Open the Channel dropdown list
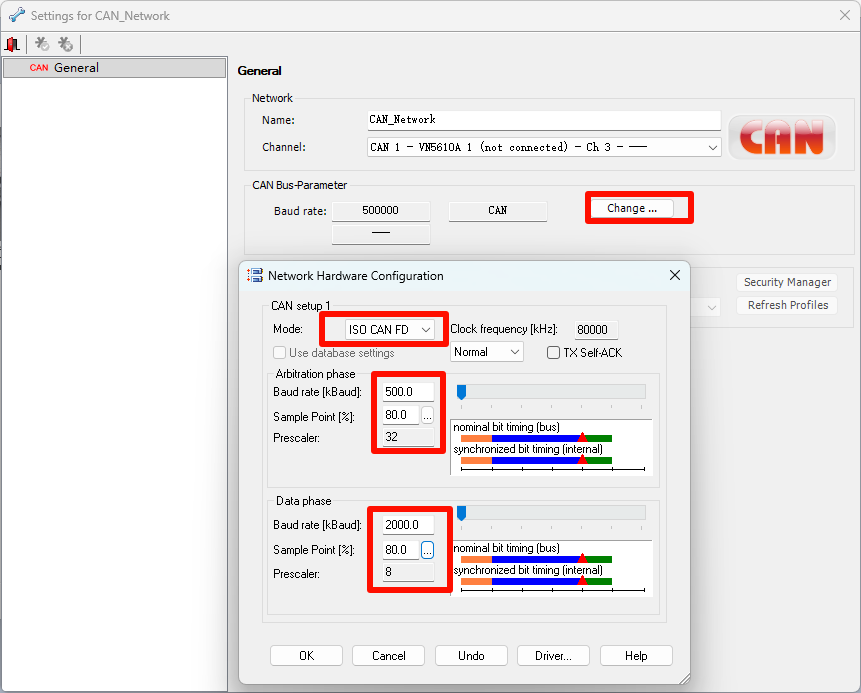 pos(544,147)
